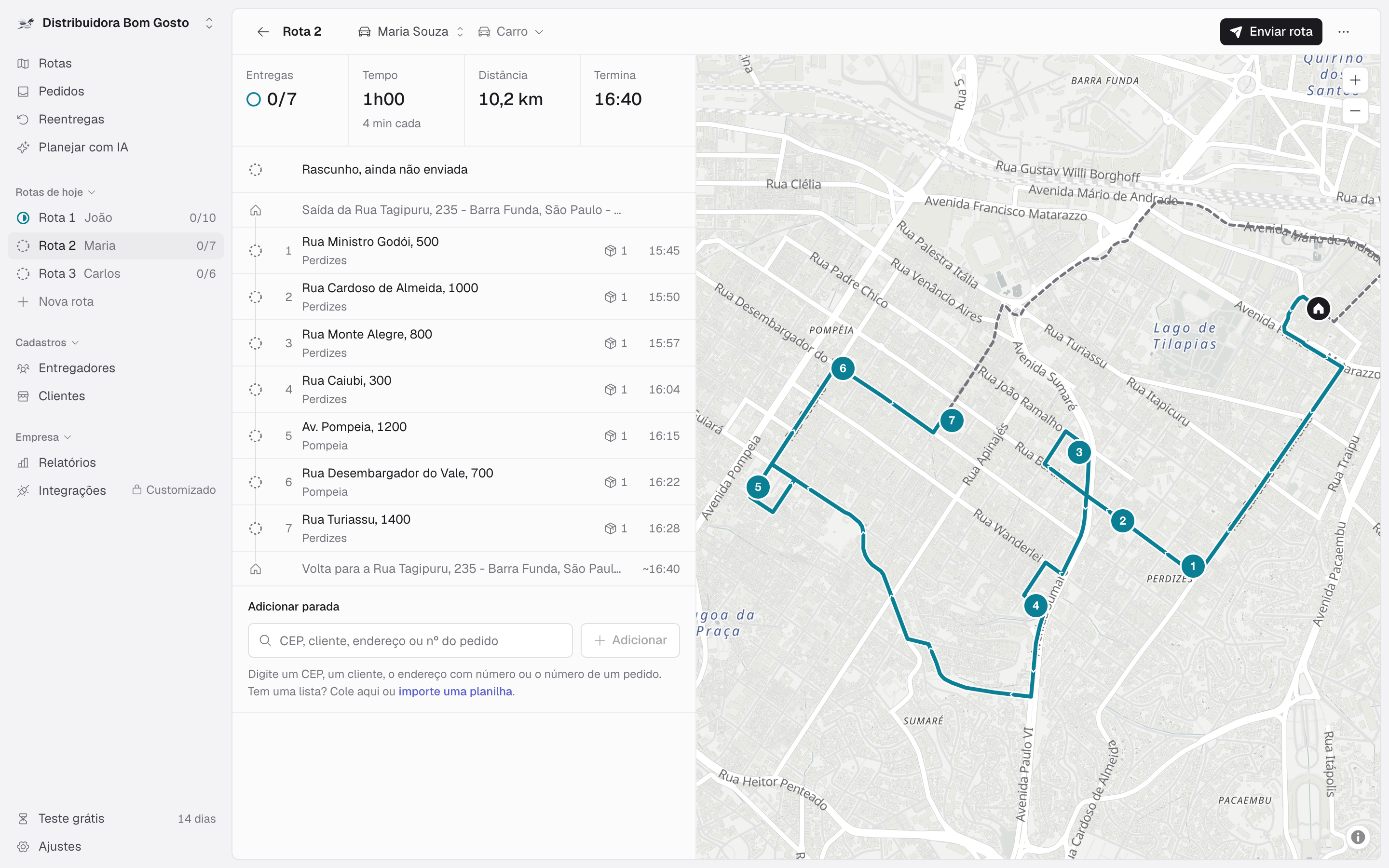The height and width of the screenshot is (868, 1389).
Task: Select Rota 3 Carlos
Action: [x=115, y=274]
